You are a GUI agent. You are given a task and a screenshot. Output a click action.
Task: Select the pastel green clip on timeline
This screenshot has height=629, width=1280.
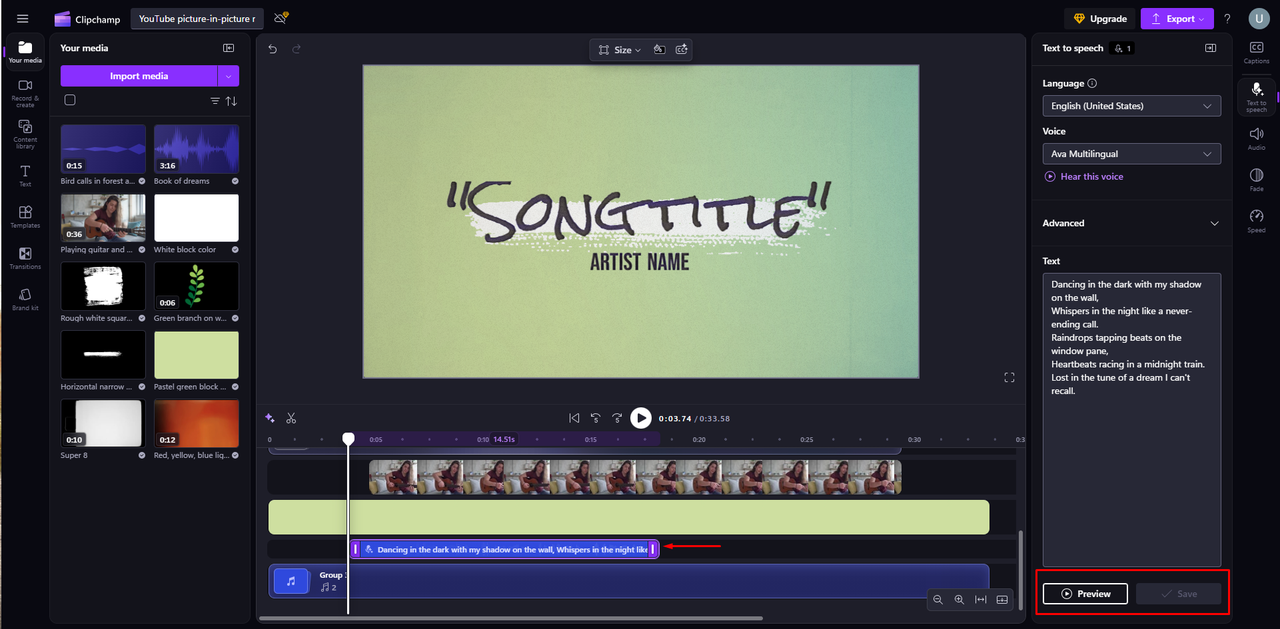[629, 517]
